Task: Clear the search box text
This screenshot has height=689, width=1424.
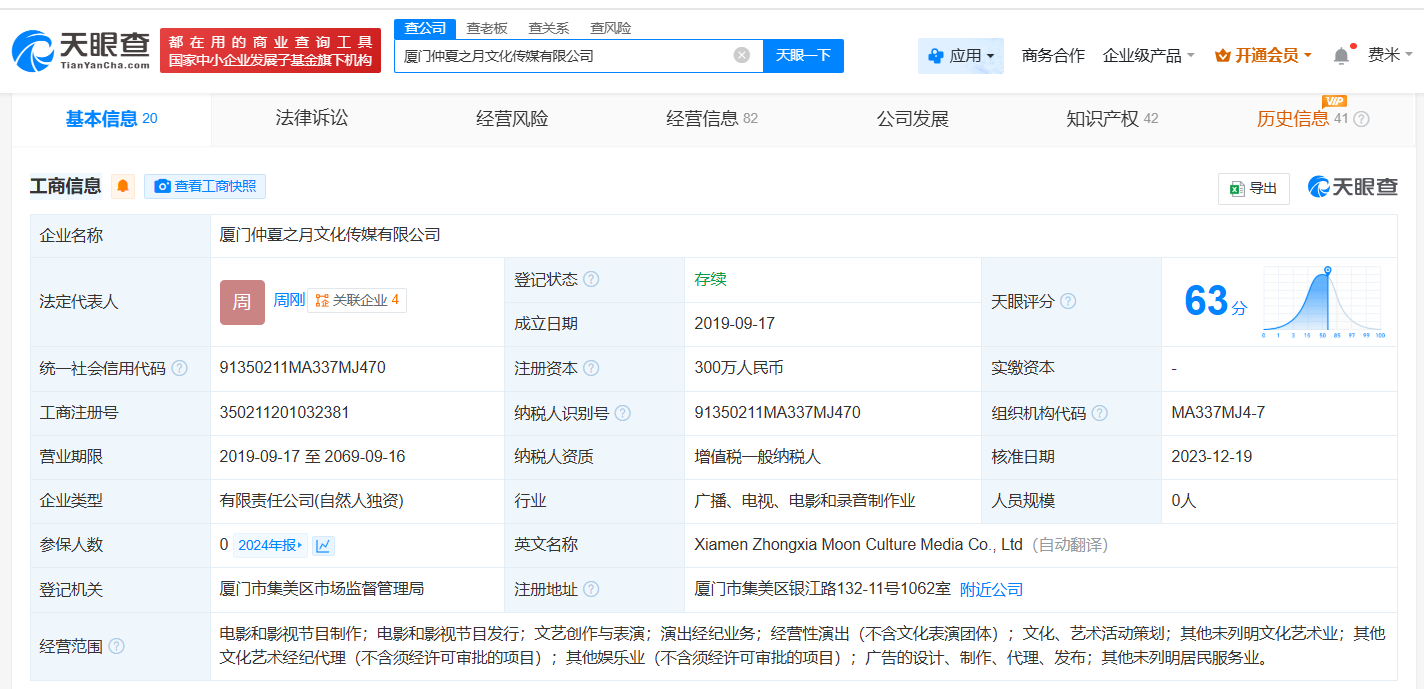Action: pyautogui.click(x=741, y=55)
